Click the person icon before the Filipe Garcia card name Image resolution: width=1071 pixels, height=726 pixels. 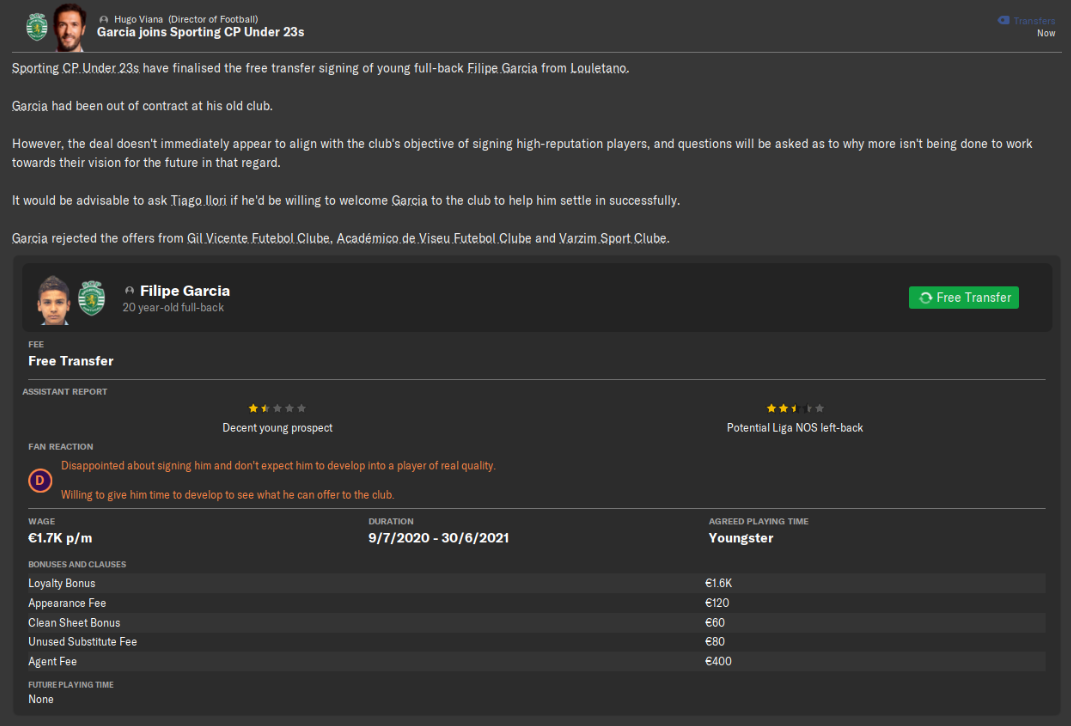[x=129, y=291]
